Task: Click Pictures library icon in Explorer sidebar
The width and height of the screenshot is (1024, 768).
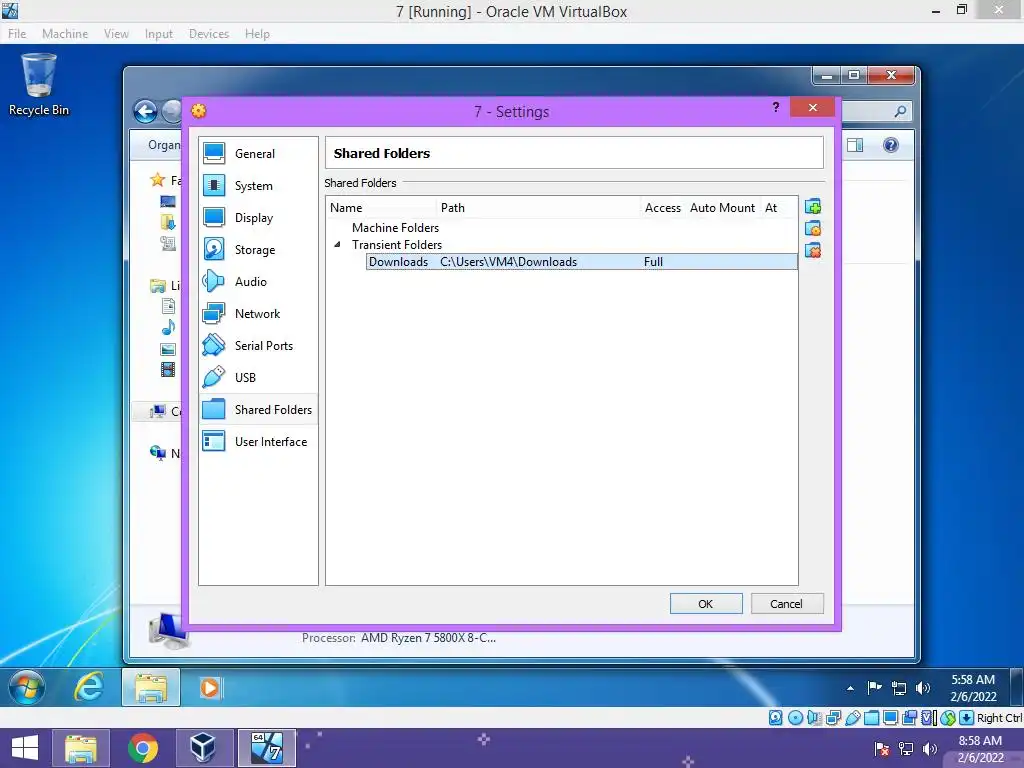Action: [x=168, y=349]
